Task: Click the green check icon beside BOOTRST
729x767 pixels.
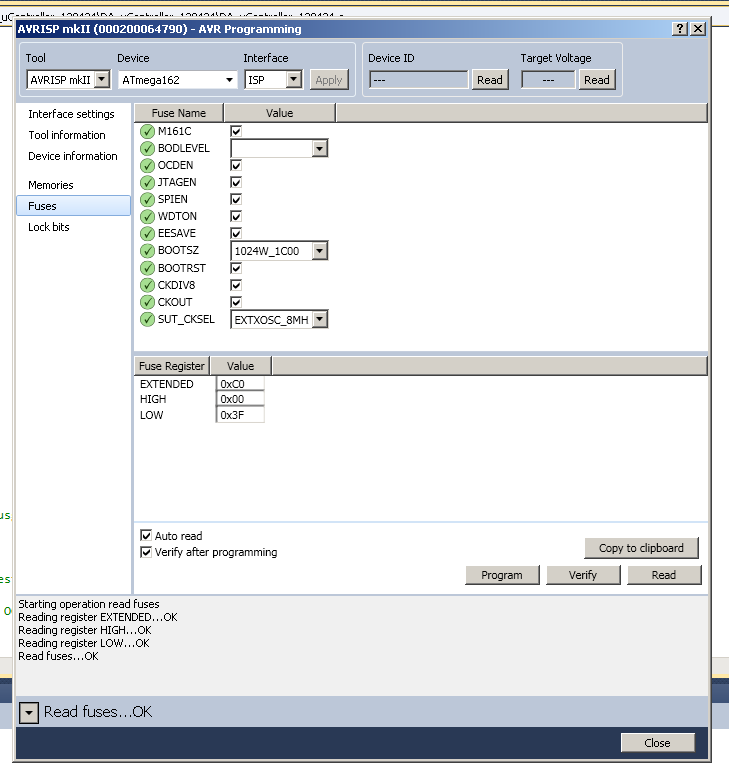Action: 147,269
